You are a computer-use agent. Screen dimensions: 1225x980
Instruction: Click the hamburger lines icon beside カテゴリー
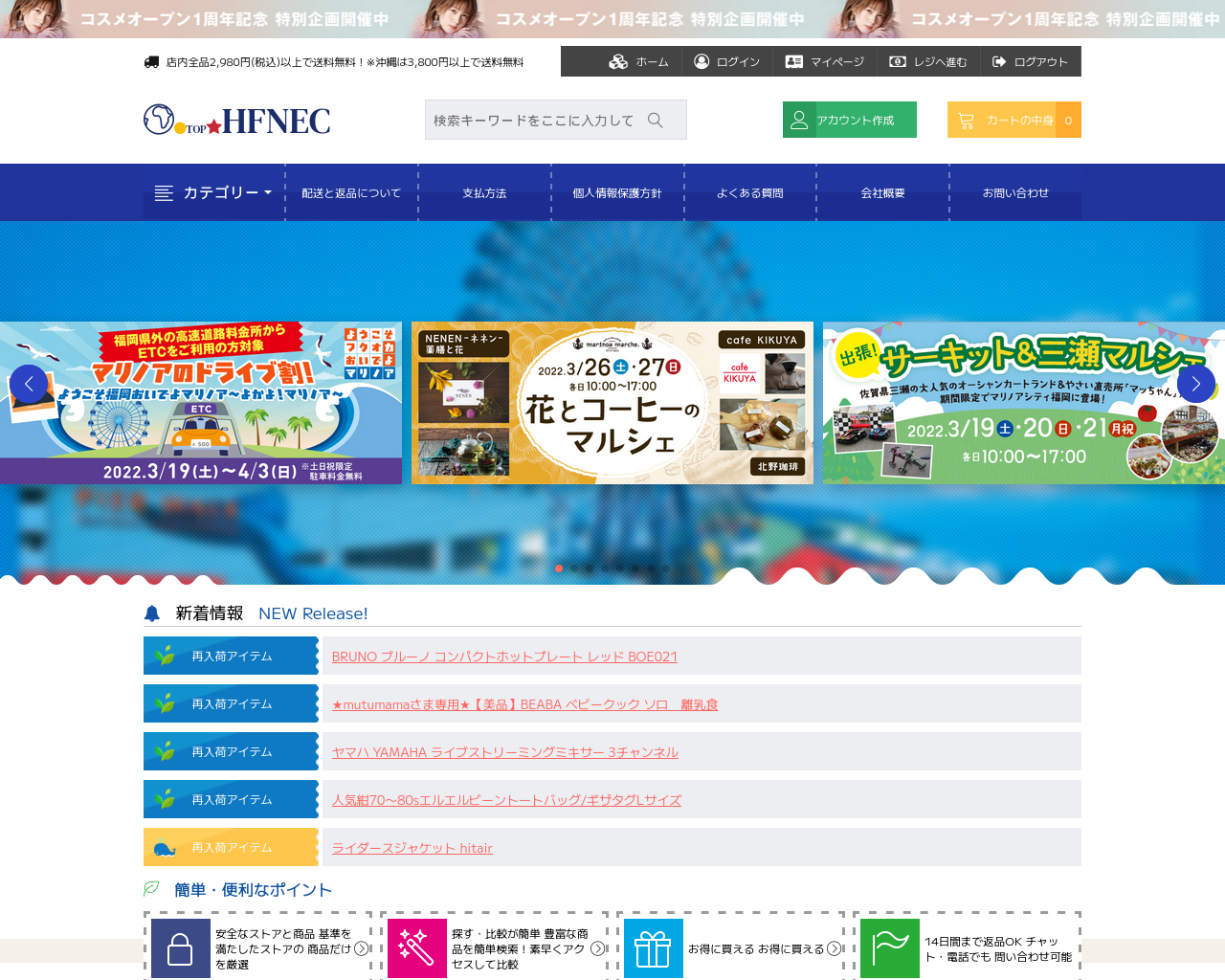(x=164, y=193)
